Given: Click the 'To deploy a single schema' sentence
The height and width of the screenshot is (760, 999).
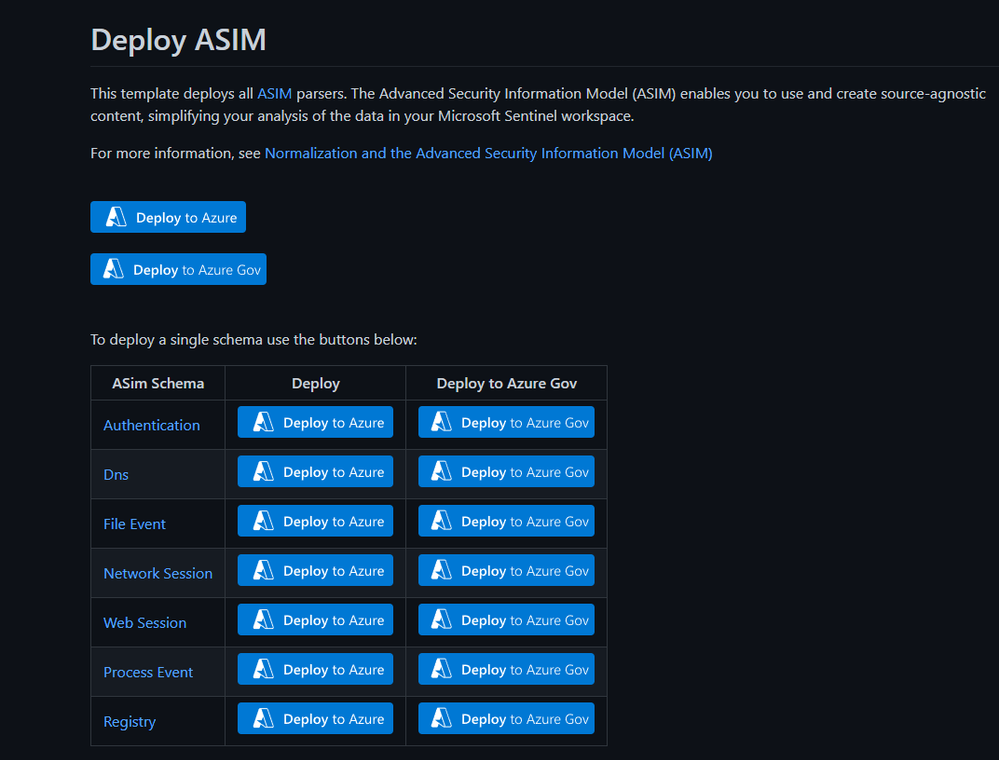Looking at the screenshot, I should tap(254, 340).
